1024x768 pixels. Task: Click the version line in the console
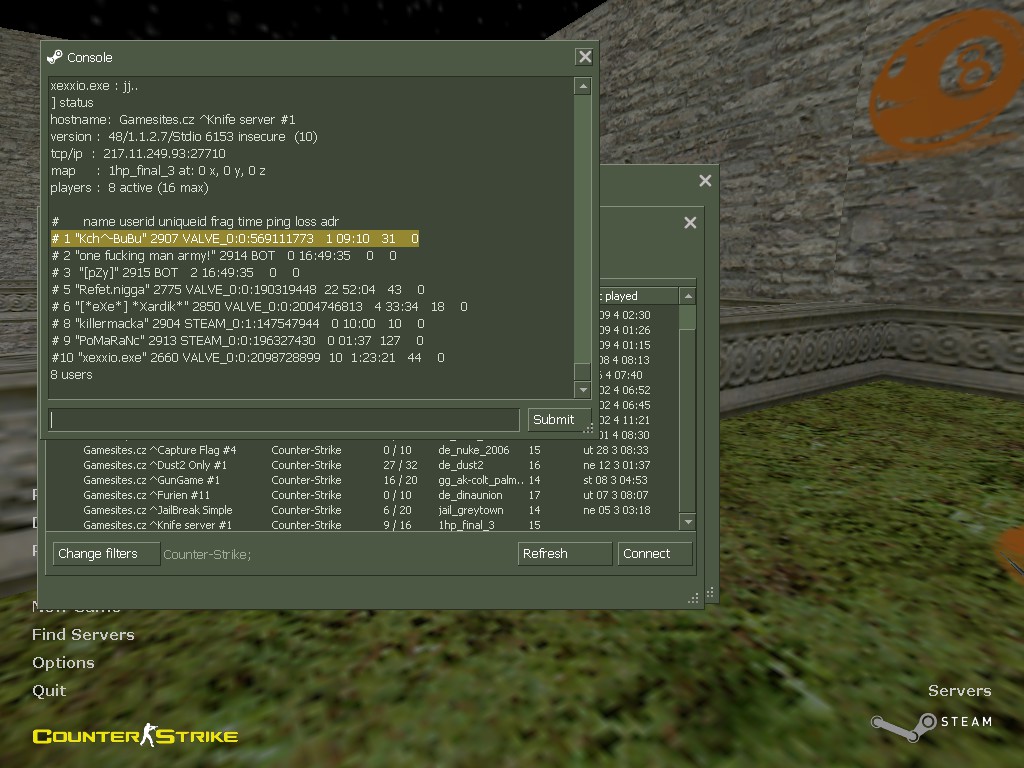coord(184,136)
